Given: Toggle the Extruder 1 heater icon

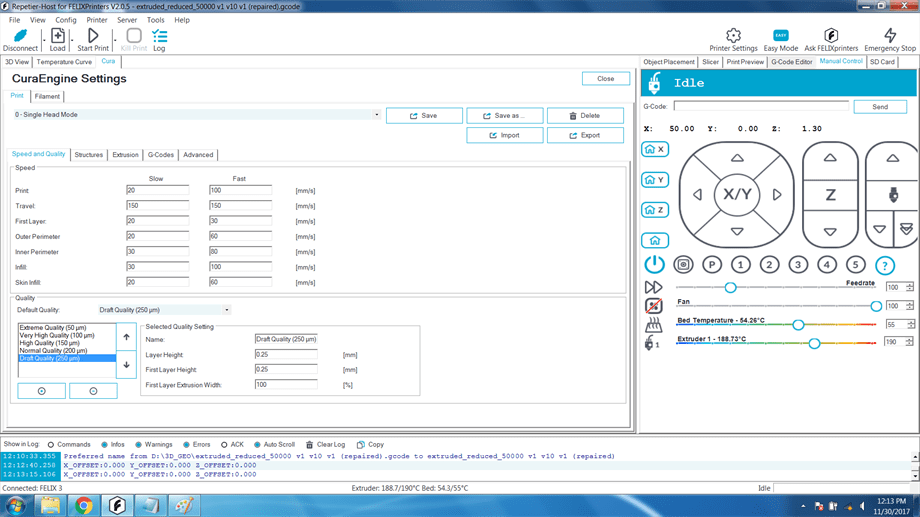Looking at the screenshot, I should [651, 343].
